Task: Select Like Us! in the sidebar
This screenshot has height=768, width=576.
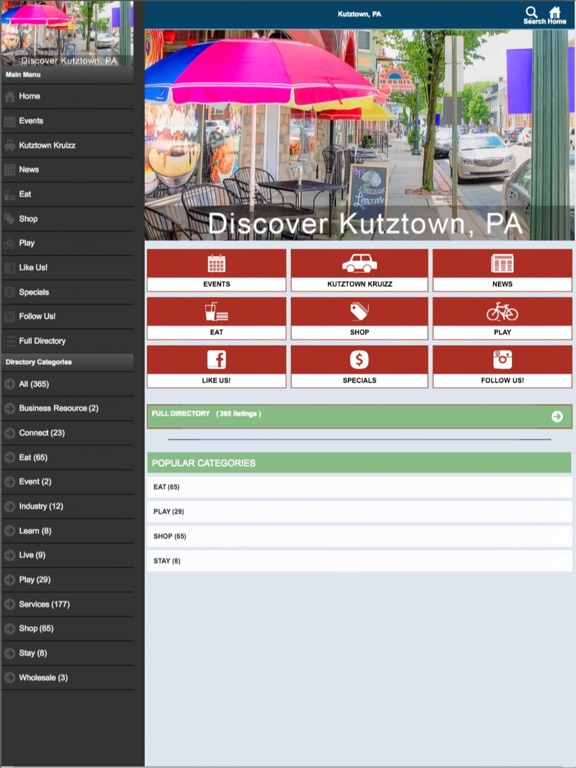Action: click(67, 267)
